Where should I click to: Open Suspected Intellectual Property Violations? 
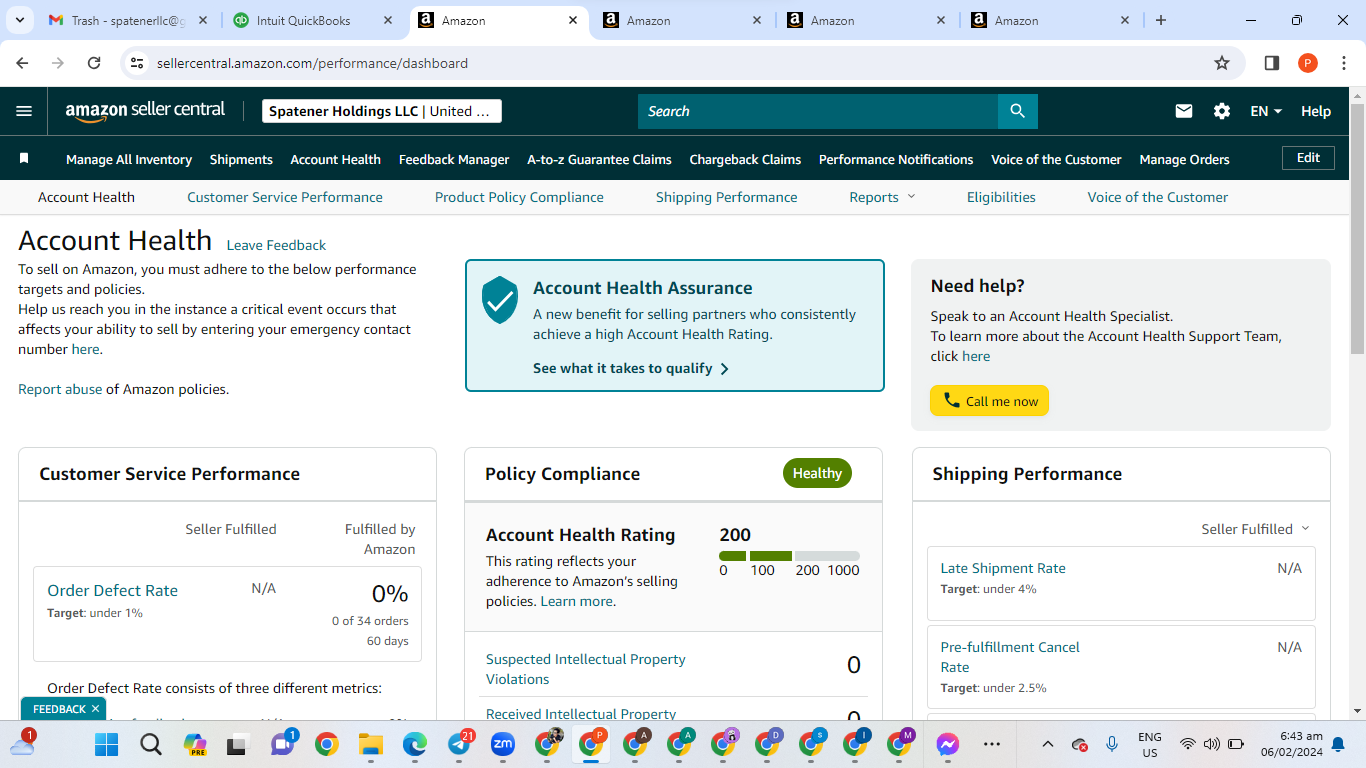point(586,669)
